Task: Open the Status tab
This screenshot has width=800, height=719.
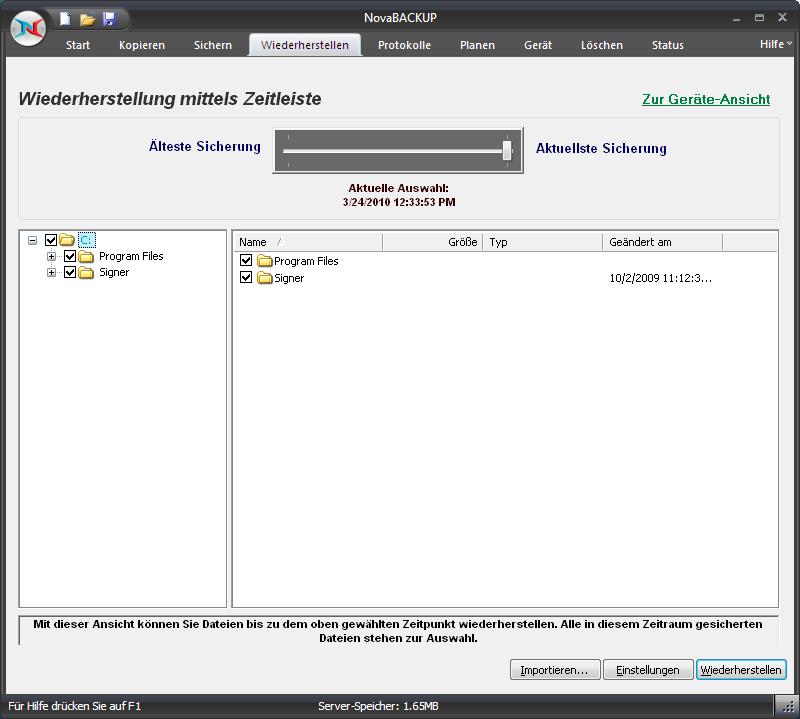Action: 667,45
